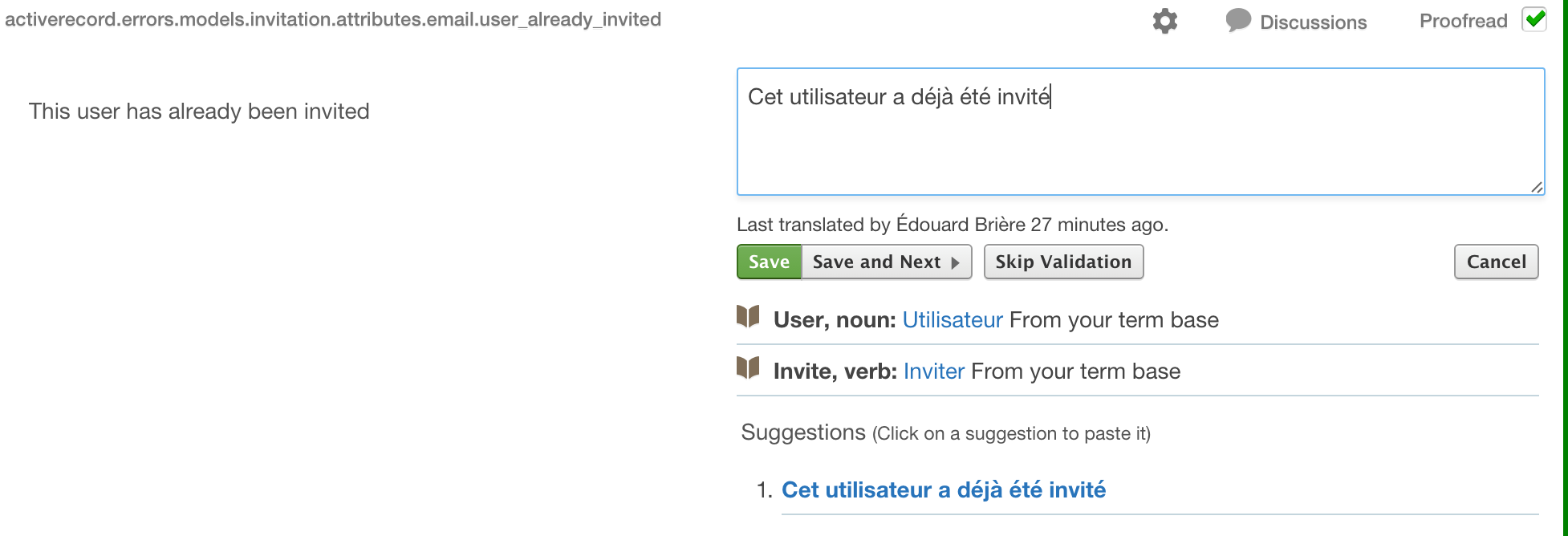This screenshot has height=536, width=1568.
Task: Click the translation key path at top
Action: (x=333, y=19)
